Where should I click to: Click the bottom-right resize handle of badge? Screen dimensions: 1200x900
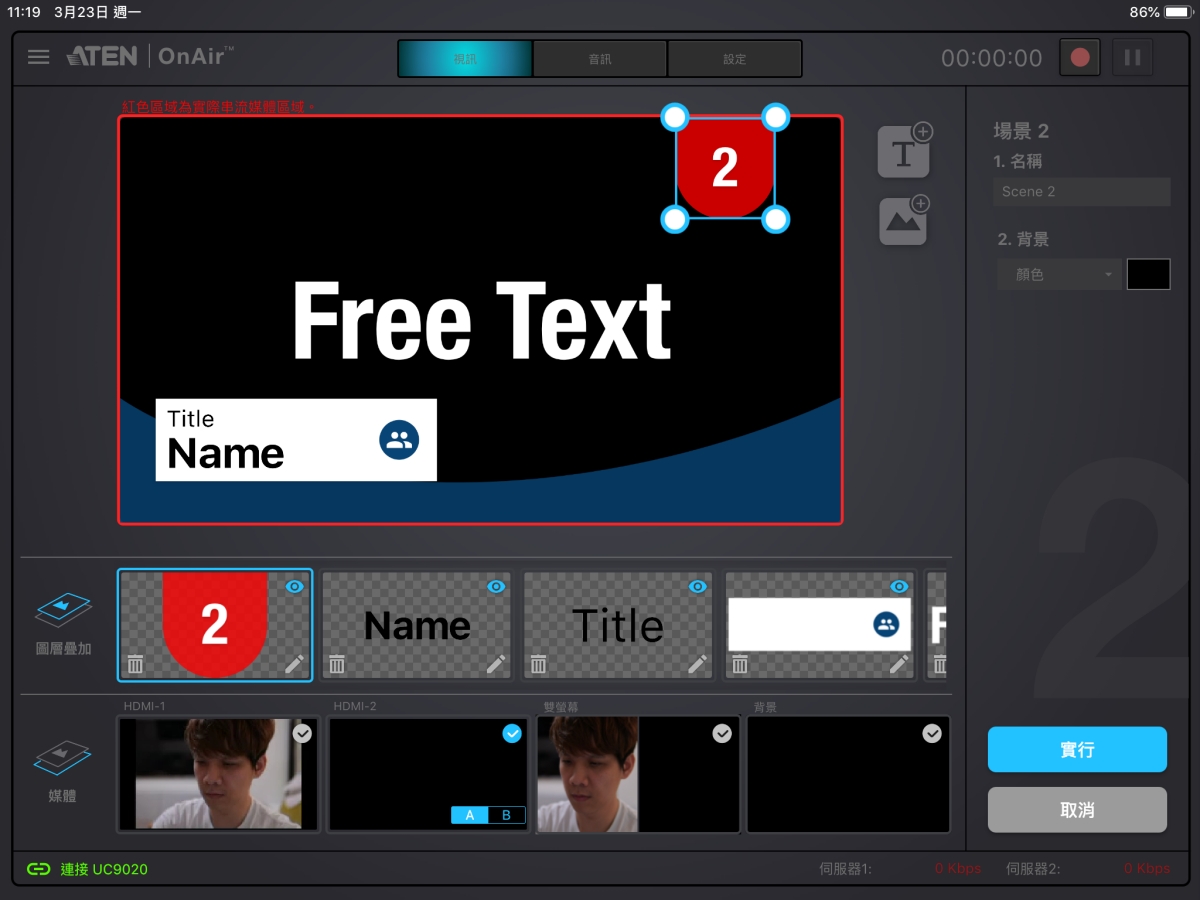point(776,219)
